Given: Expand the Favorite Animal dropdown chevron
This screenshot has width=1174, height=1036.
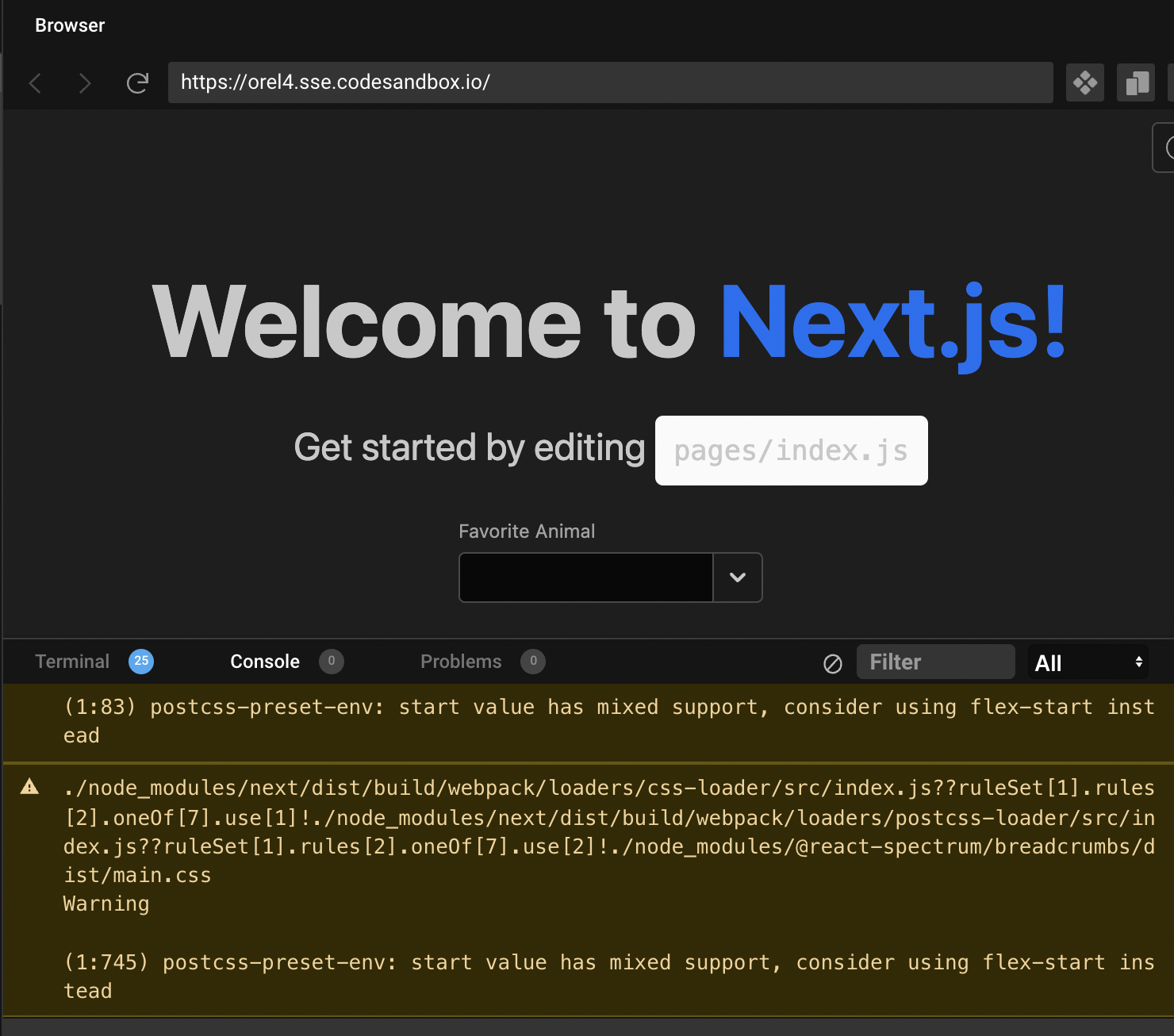Looking at the screenshot, I should 738,577.
